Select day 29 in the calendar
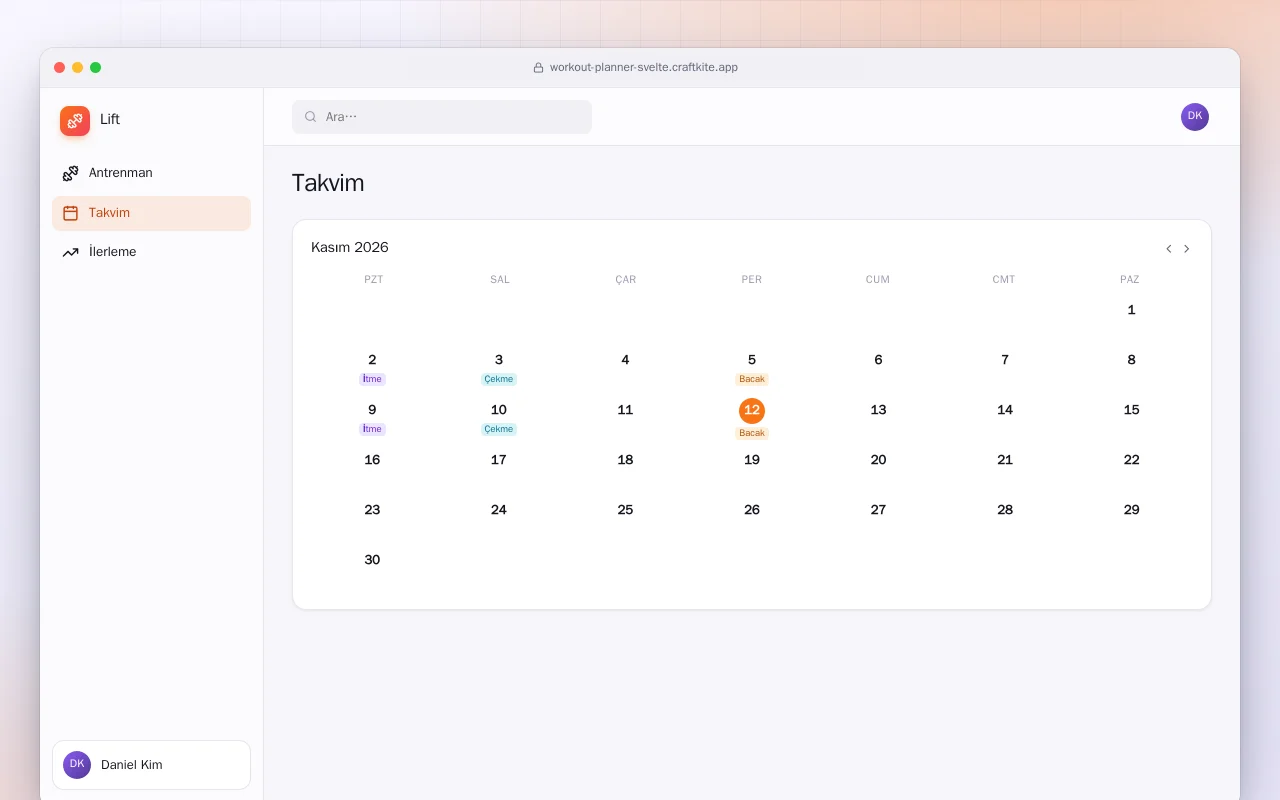 coord(1131,510)
